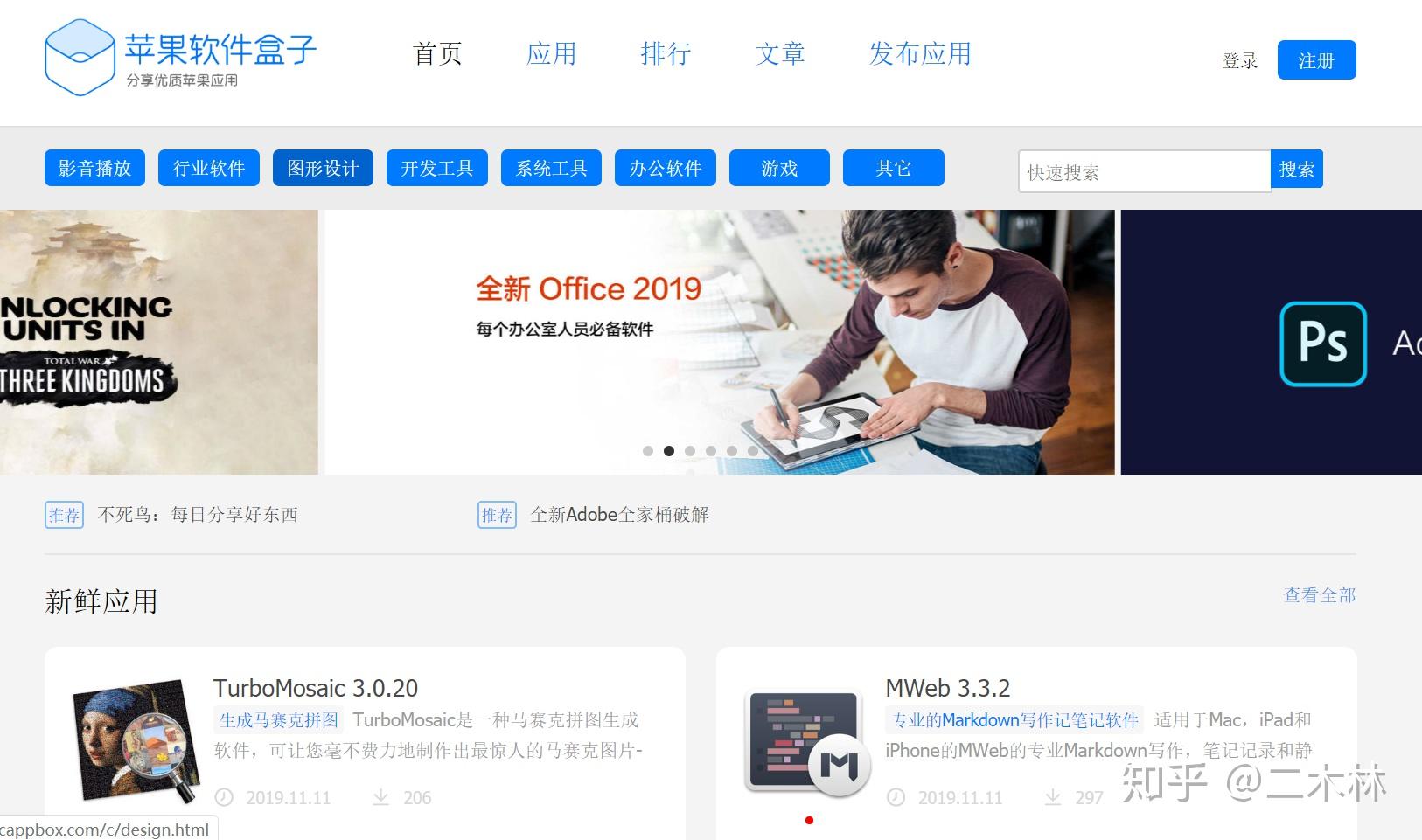The width and height of the screenshot is (1422, 840).
Task: Open 全新Adobe全家桶破解 recommendation
Action: pos(619,515)
